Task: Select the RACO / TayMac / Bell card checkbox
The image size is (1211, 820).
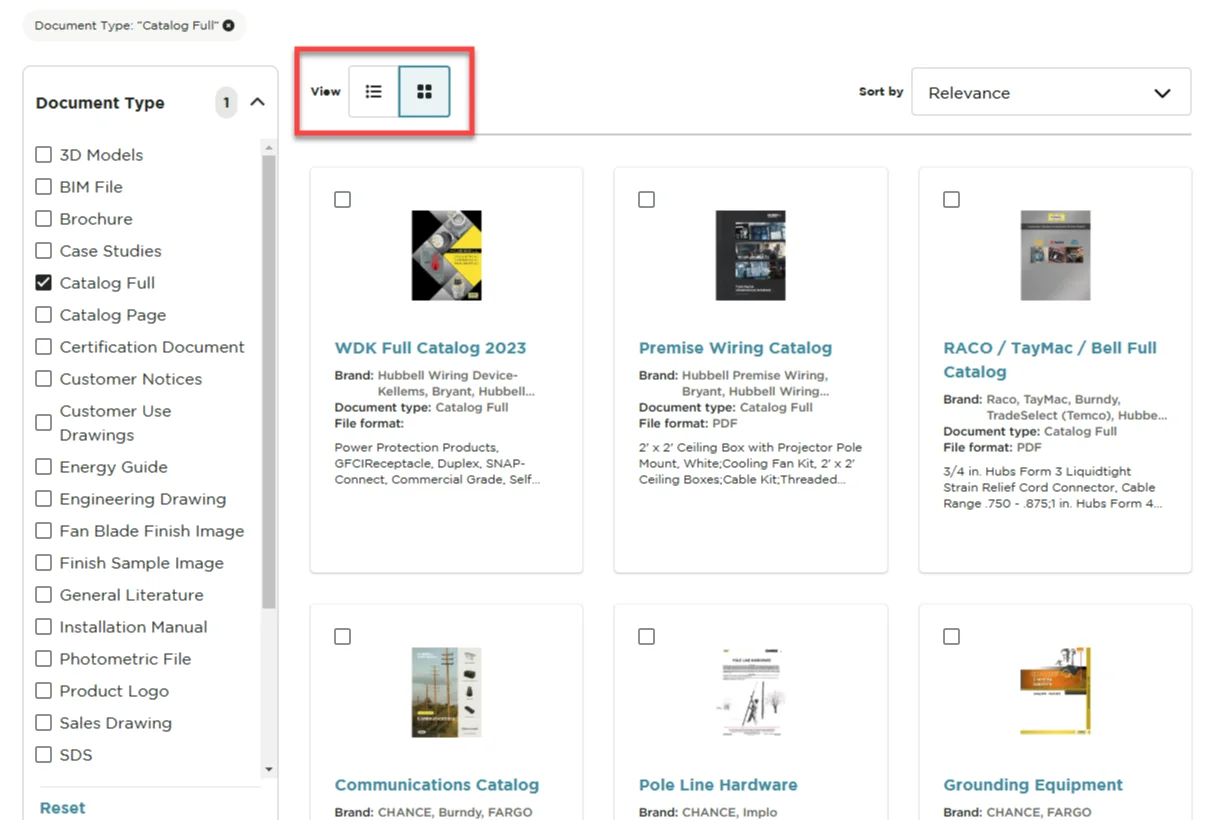Action: point(951,200)
